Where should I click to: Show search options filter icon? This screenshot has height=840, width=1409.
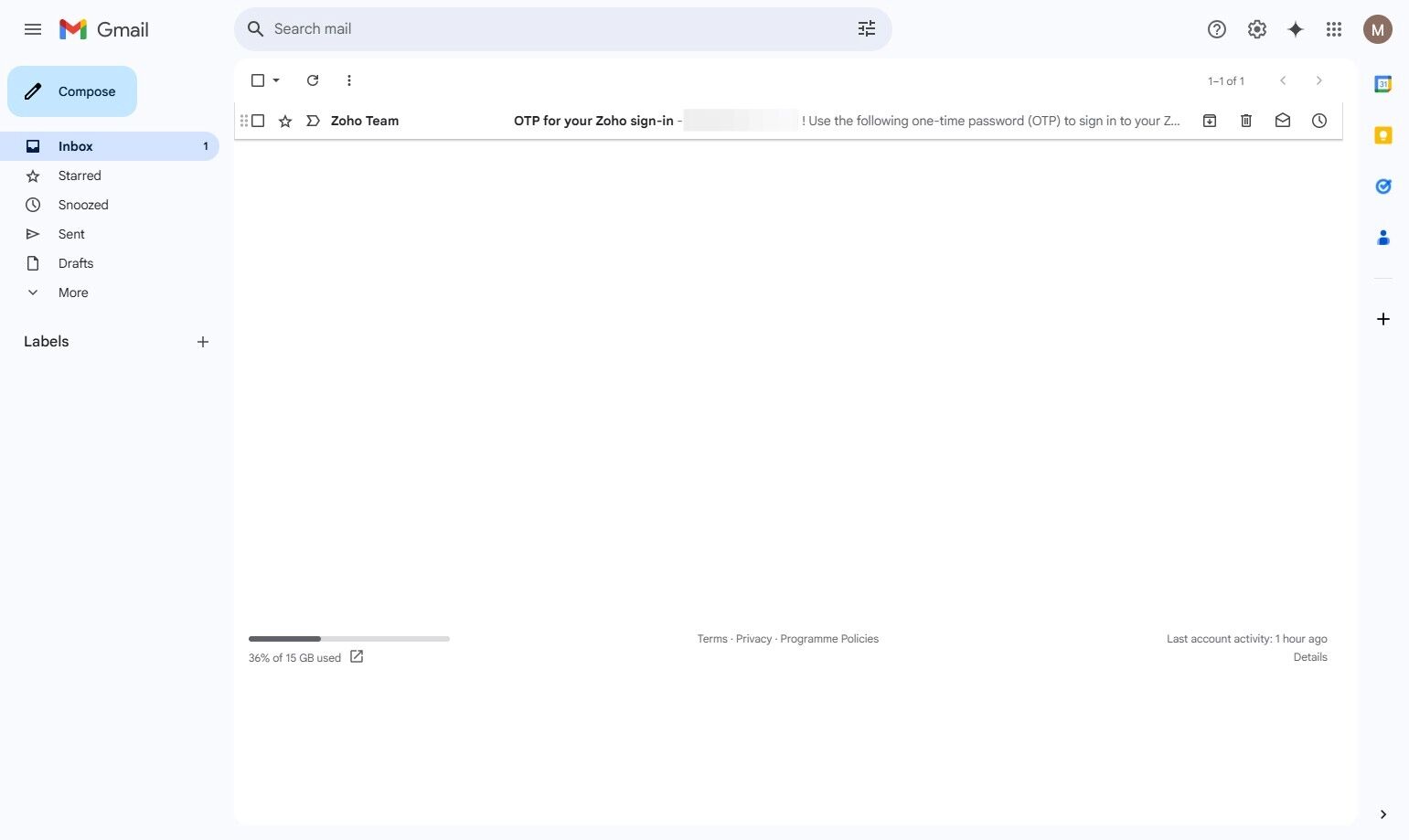coord(867,29)
